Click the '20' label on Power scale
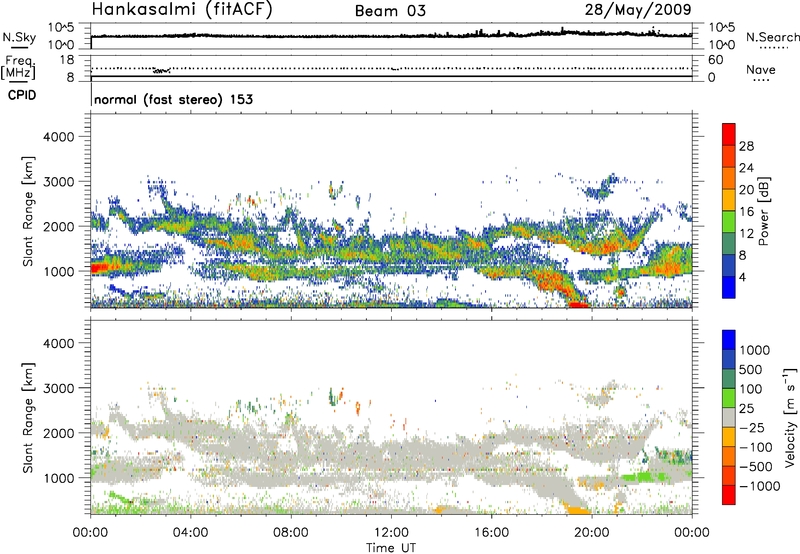Image resolution: width=800 pixels, height=554 pixels. [746, 190]
